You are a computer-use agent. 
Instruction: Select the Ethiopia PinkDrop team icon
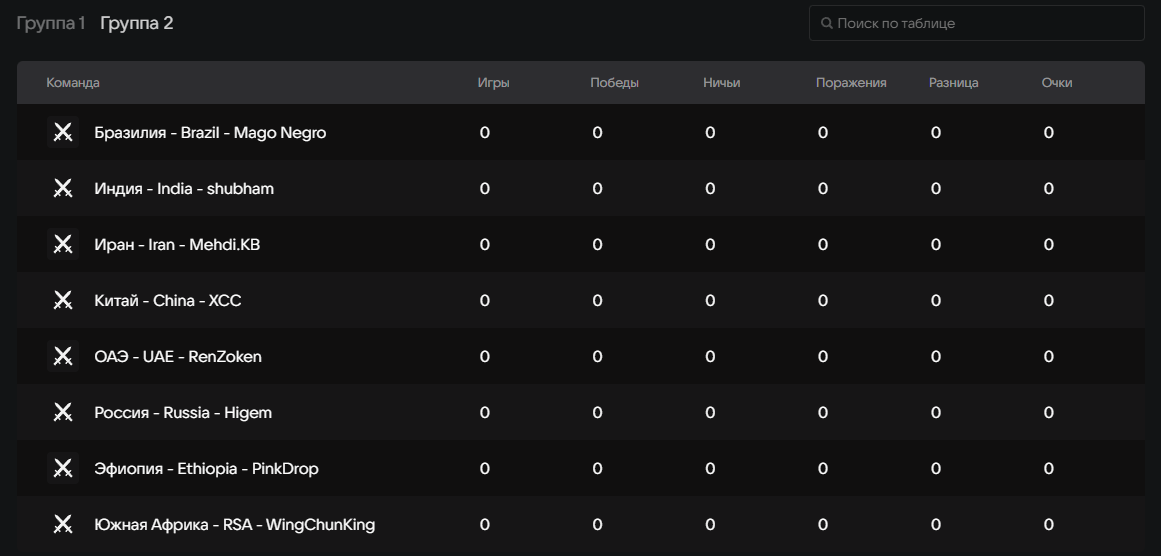pos(63,469)
